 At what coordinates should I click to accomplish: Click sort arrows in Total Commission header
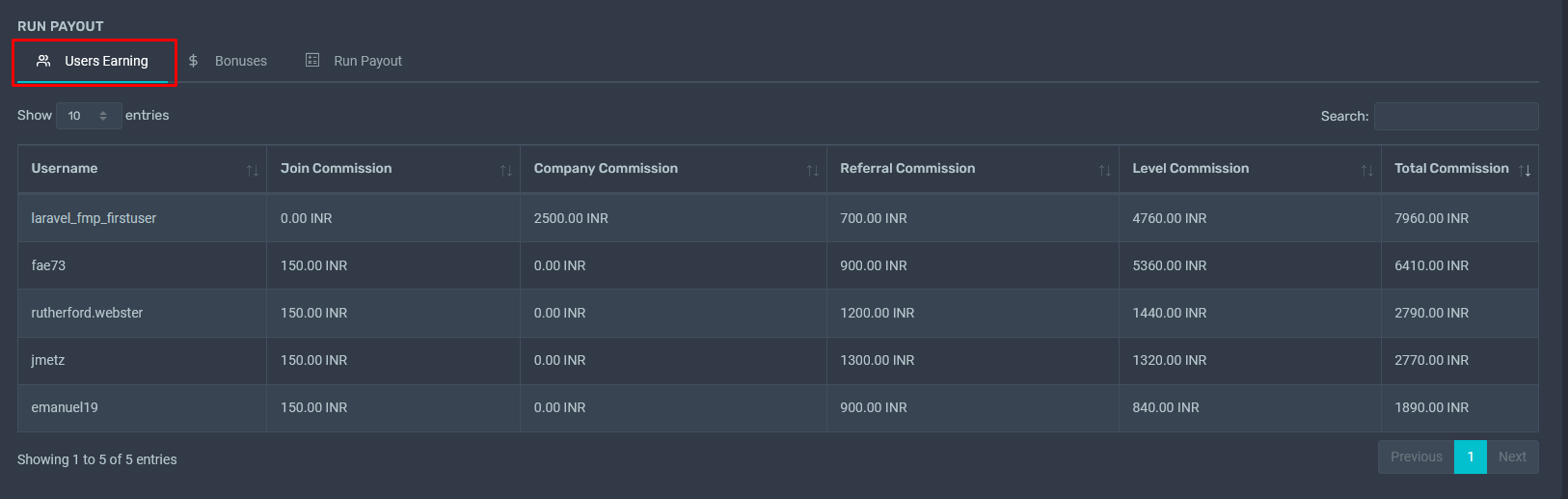point(1525,171)
